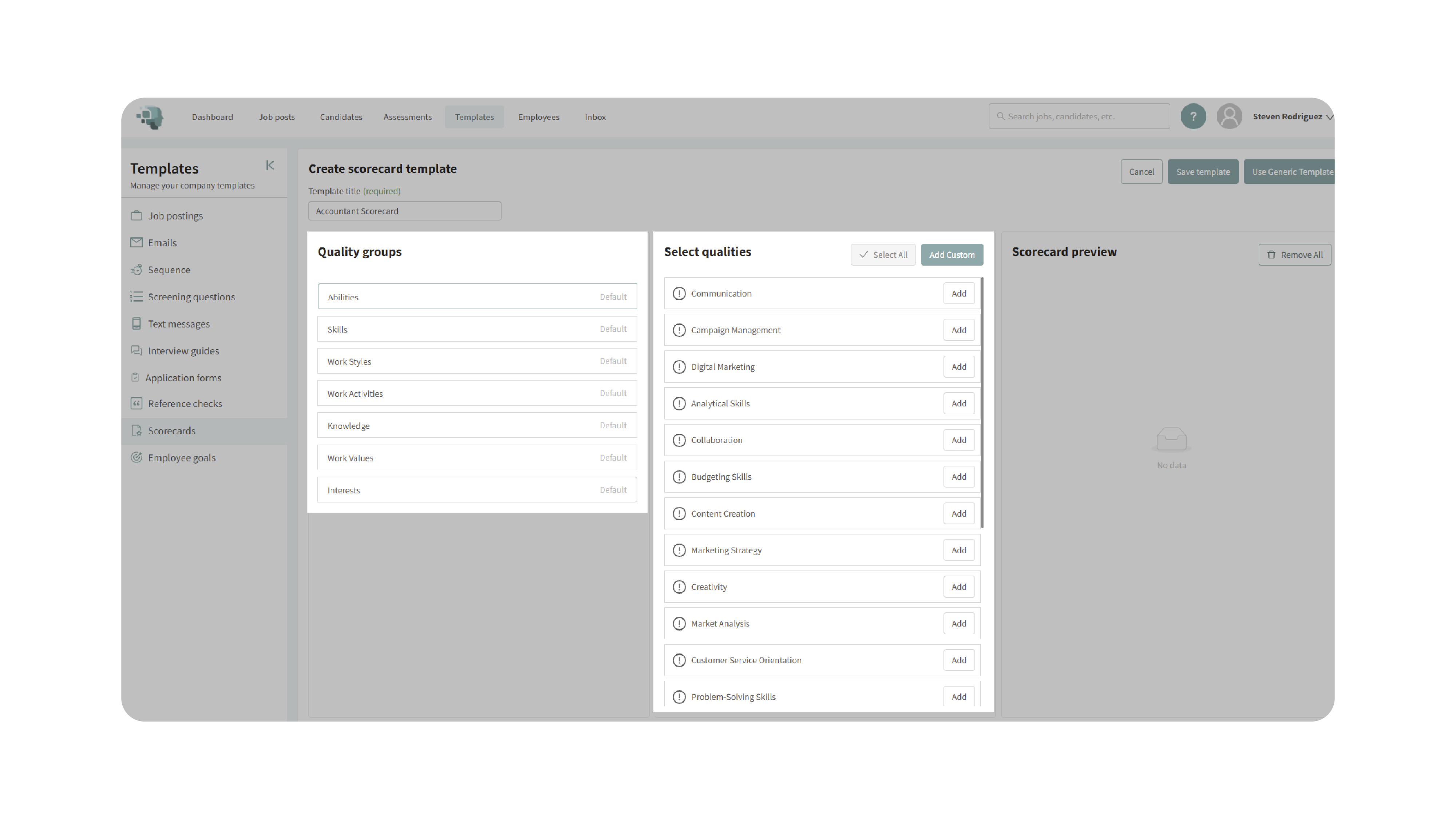Click the Budgeting Skills info icon

tap(679, 477)
